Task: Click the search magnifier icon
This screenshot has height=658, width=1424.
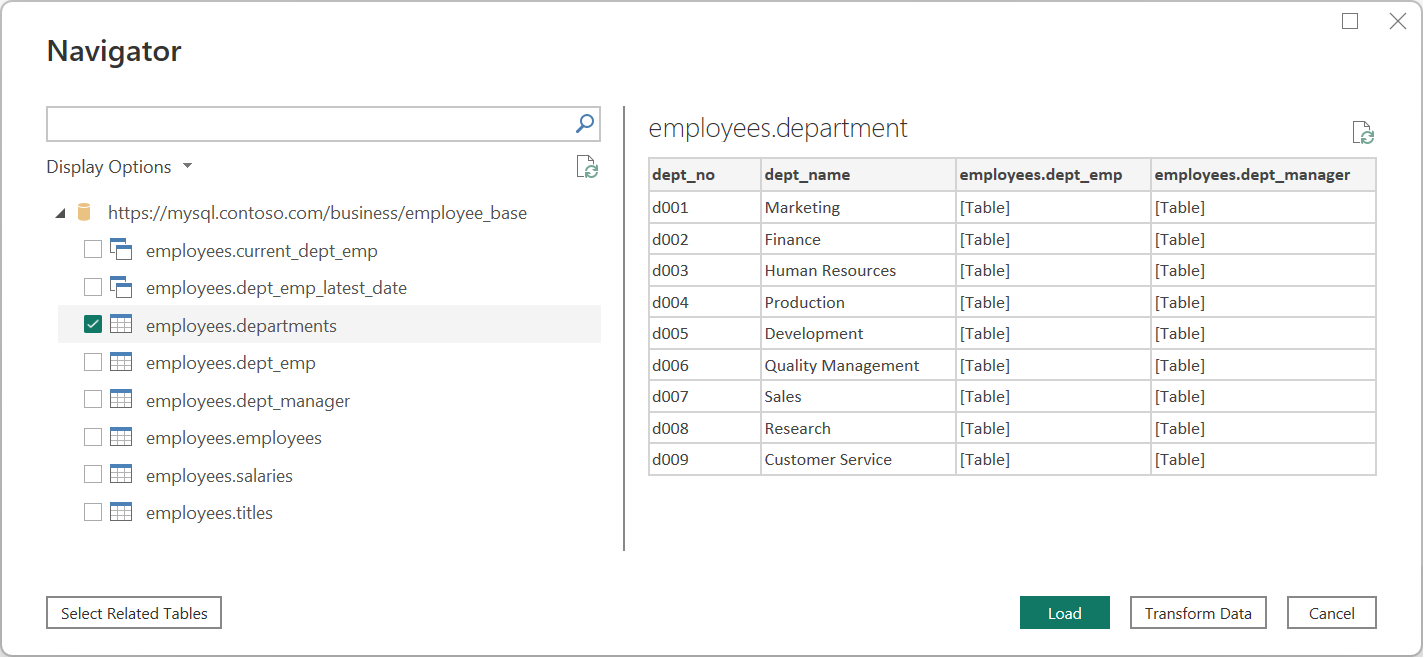Action: [x=585, y=124]
